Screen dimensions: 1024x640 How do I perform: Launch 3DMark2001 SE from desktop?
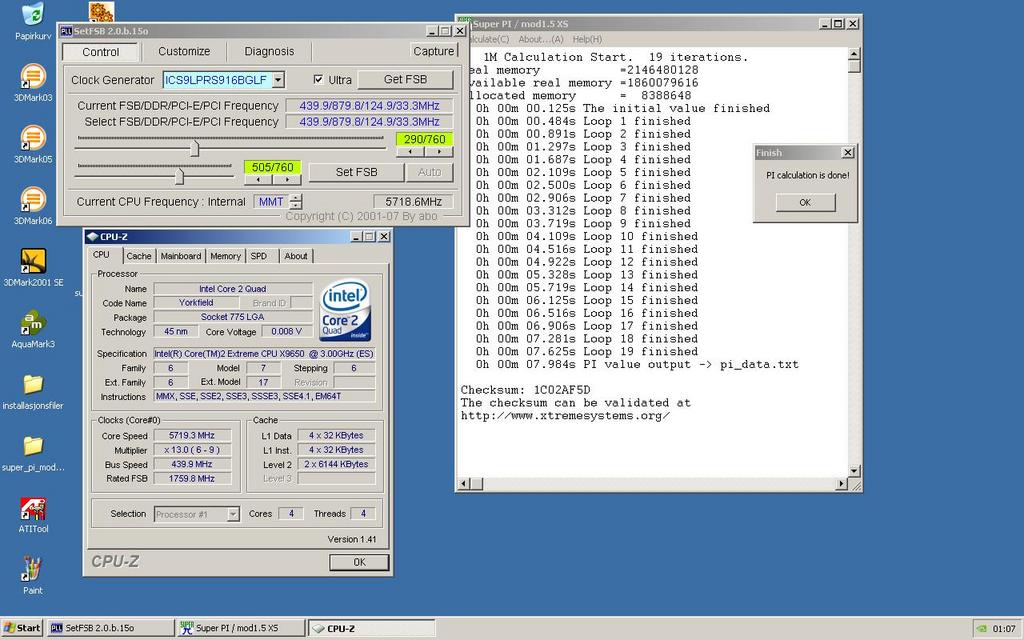(x=33, y=262)
